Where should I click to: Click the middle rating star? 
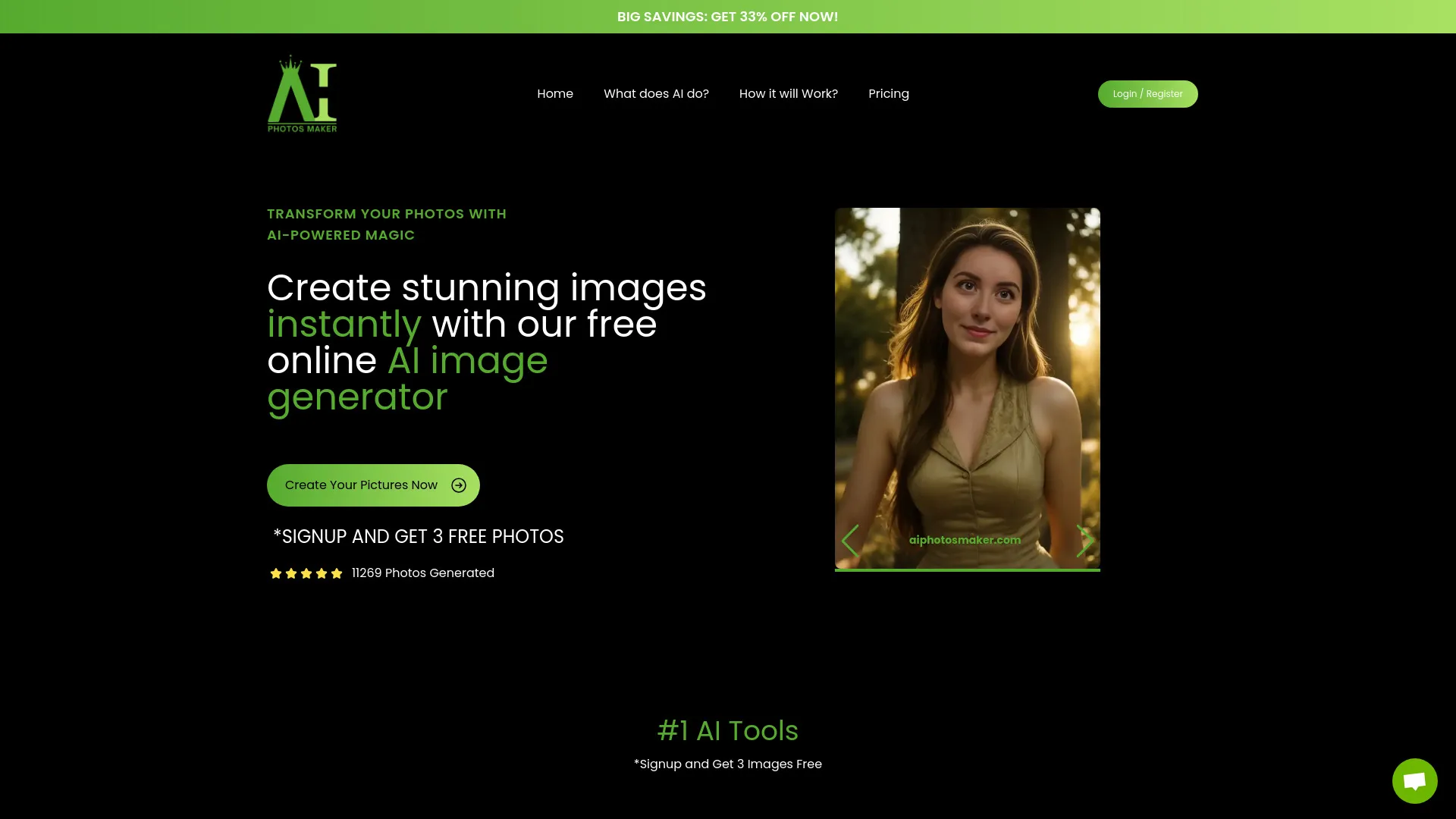click(306, 573)
